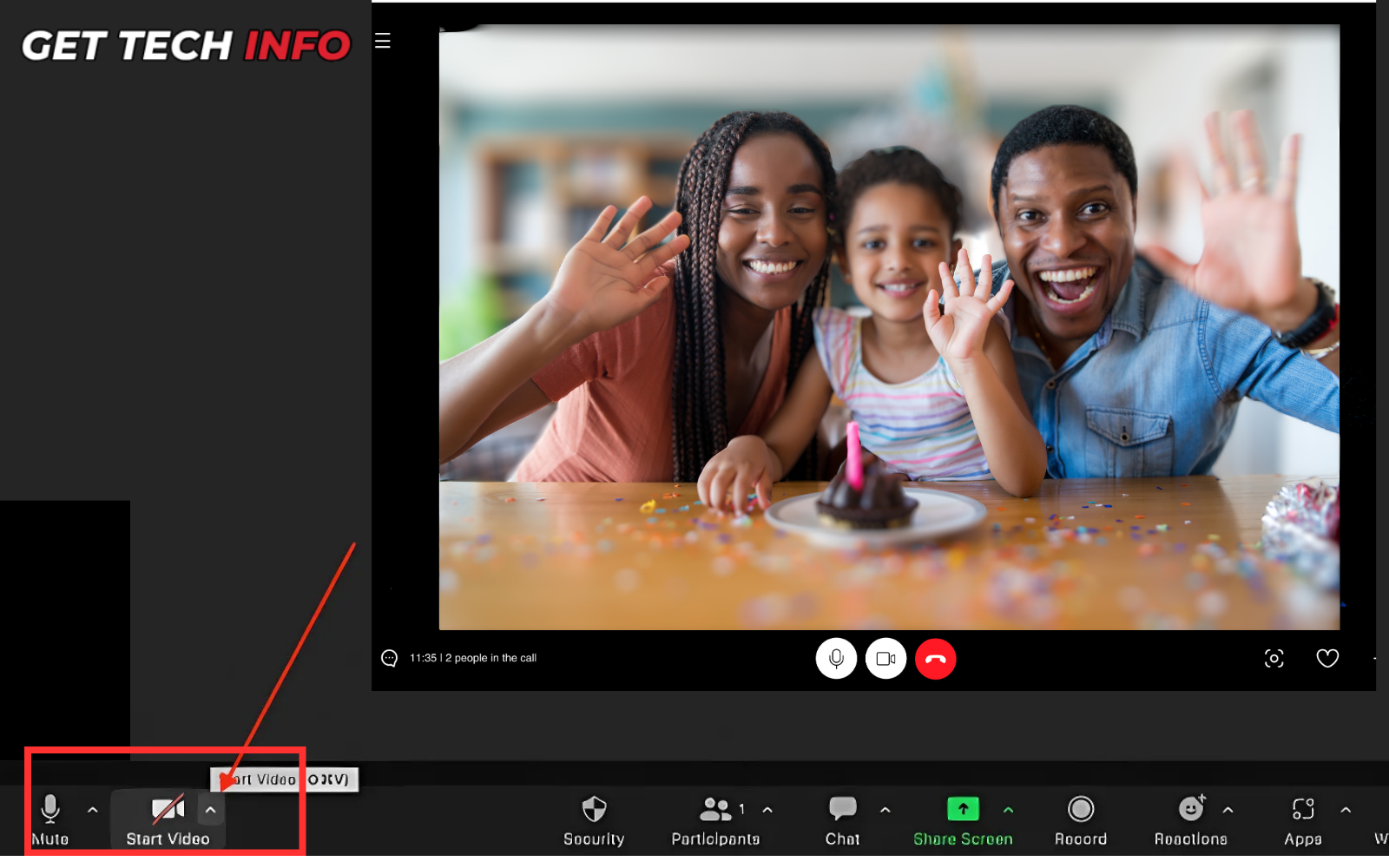The image size is (1389, 868).
Task: Expand audio options arrow beside Mute
Action: (x=93, y=810)
